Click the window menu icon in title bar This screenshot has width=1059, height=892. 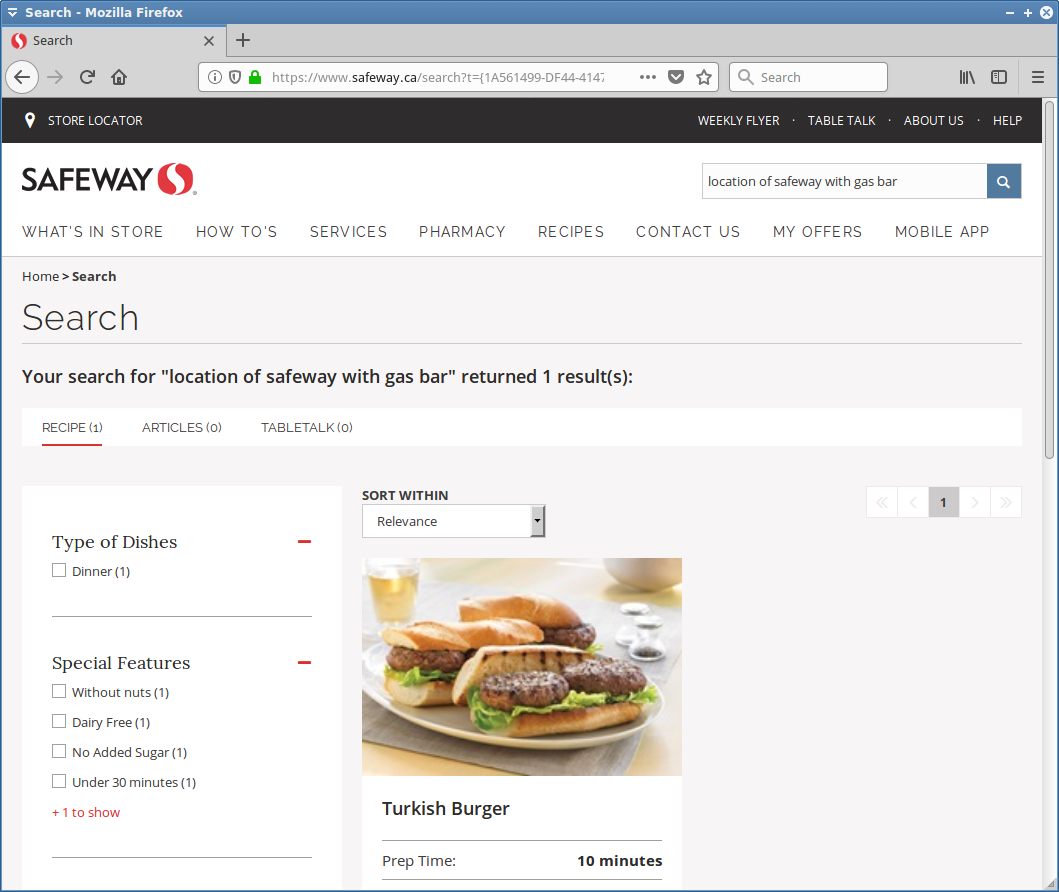point(12,12)
